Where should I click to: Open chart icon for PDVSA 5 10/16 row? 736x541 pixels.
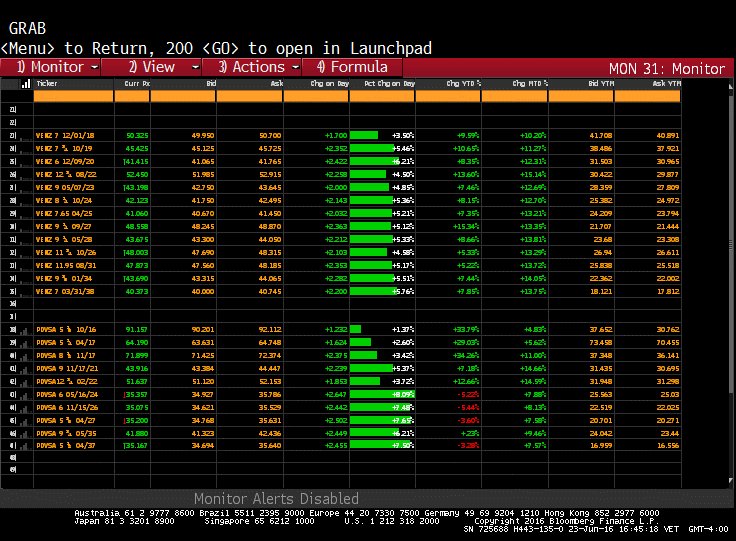[23, 330]
